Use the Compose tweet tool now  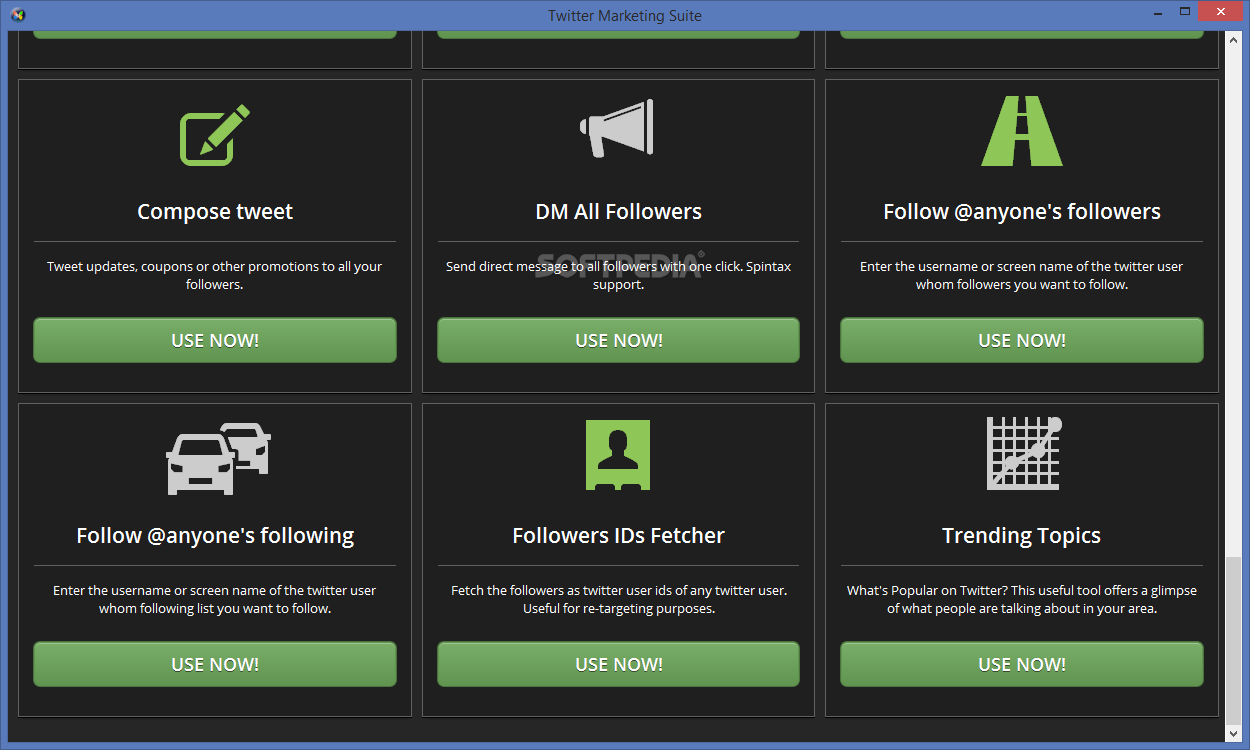click(x=215, y=340)
